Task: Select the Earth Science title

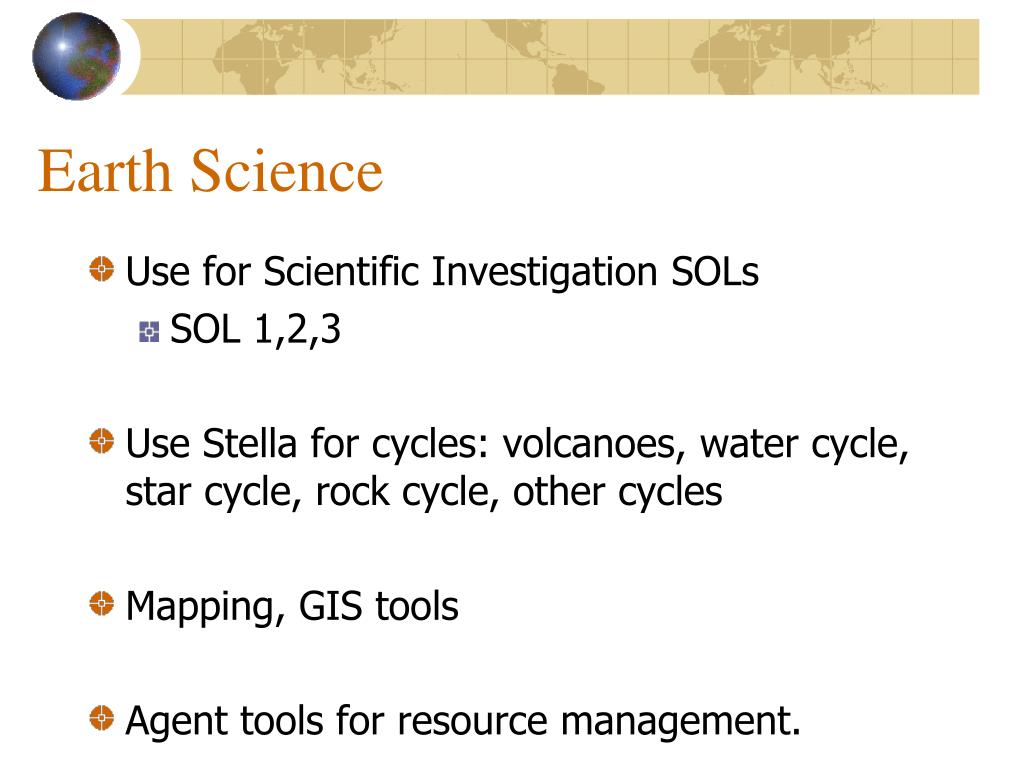Action: 210,171
